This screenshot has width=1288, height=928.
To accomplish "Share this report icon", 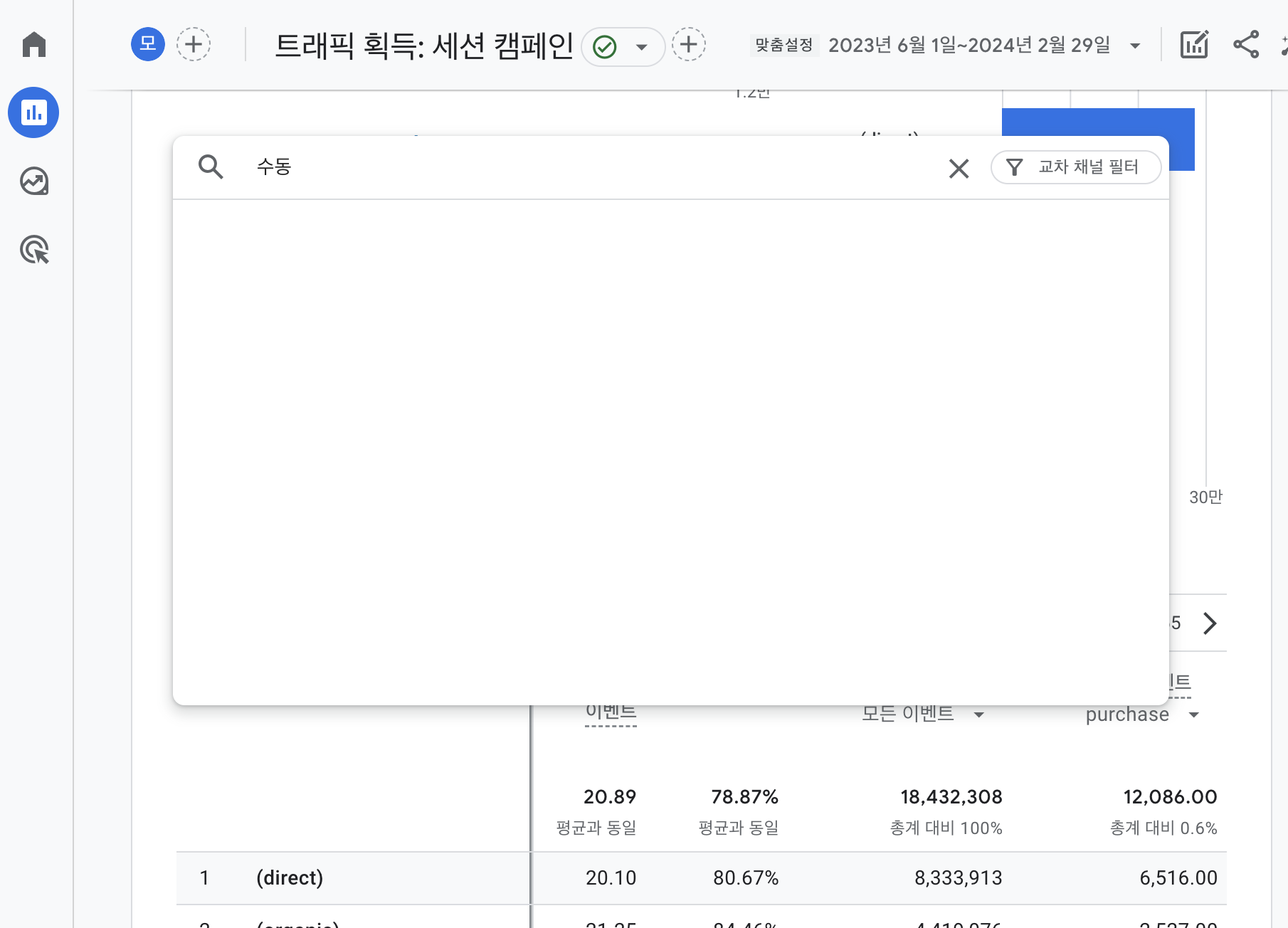I will (1246, 44).
